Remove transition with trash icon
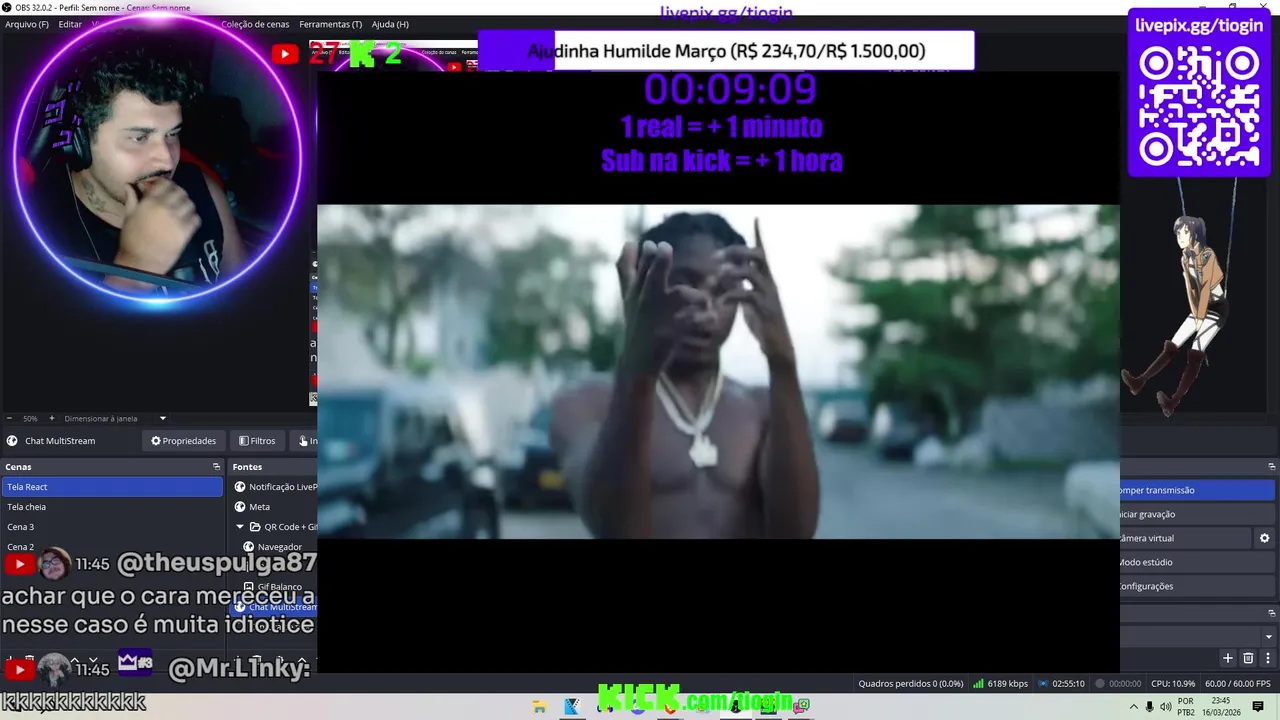The height and width of the screenshot is (720, 1280). point(1248,658)
